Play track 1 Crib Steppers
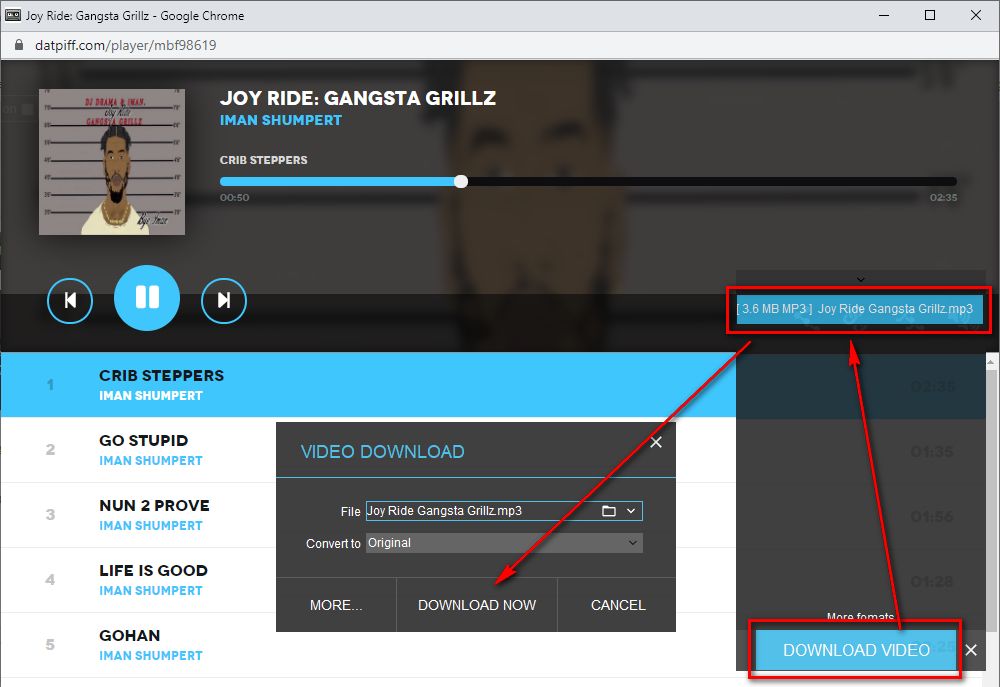The height and width of the screenshot is (687, 1000). pos(368,385)
